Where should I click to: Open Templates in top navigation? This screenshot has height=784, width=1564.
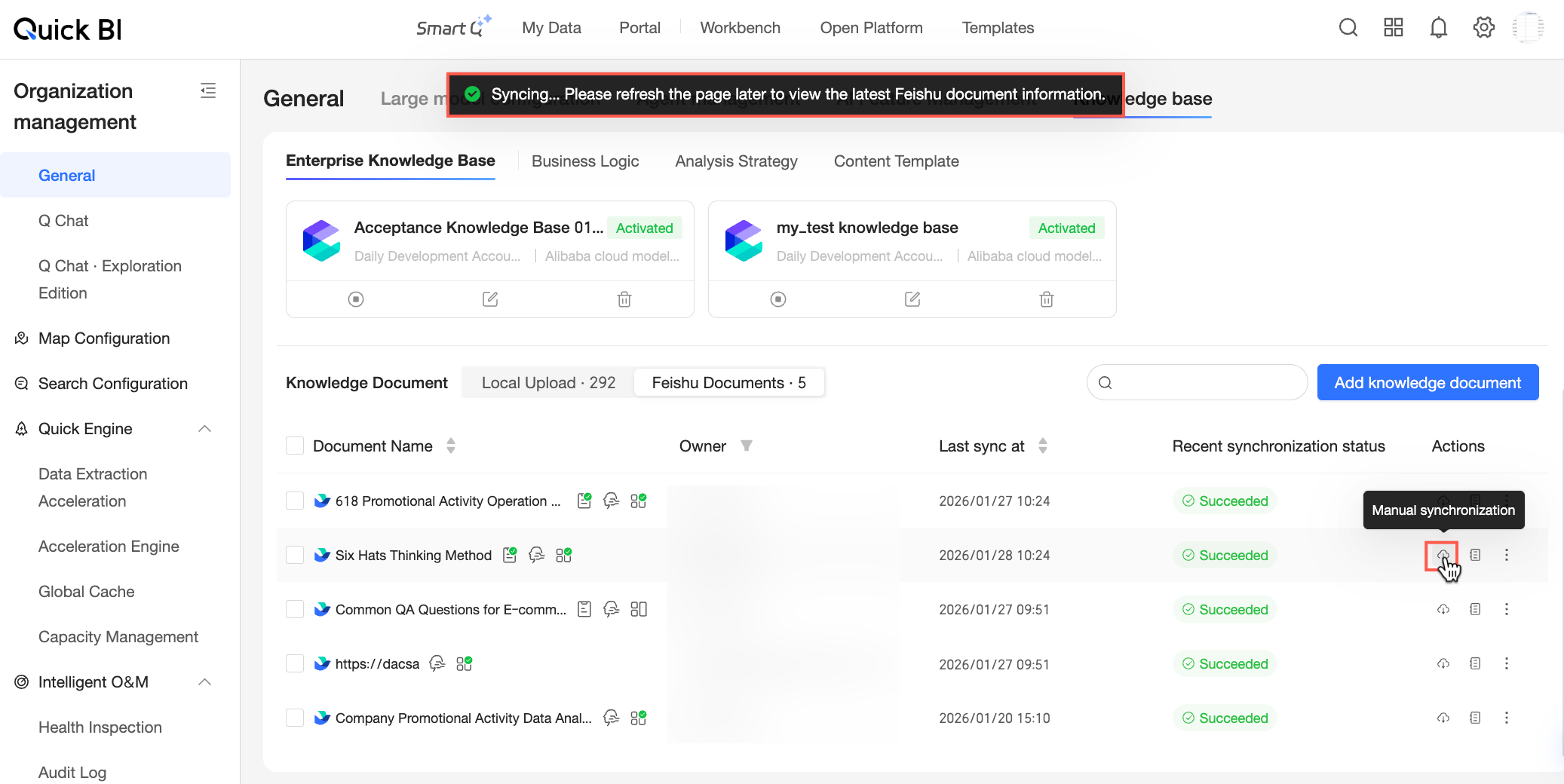pyautogui.click(x=998, y=28)
